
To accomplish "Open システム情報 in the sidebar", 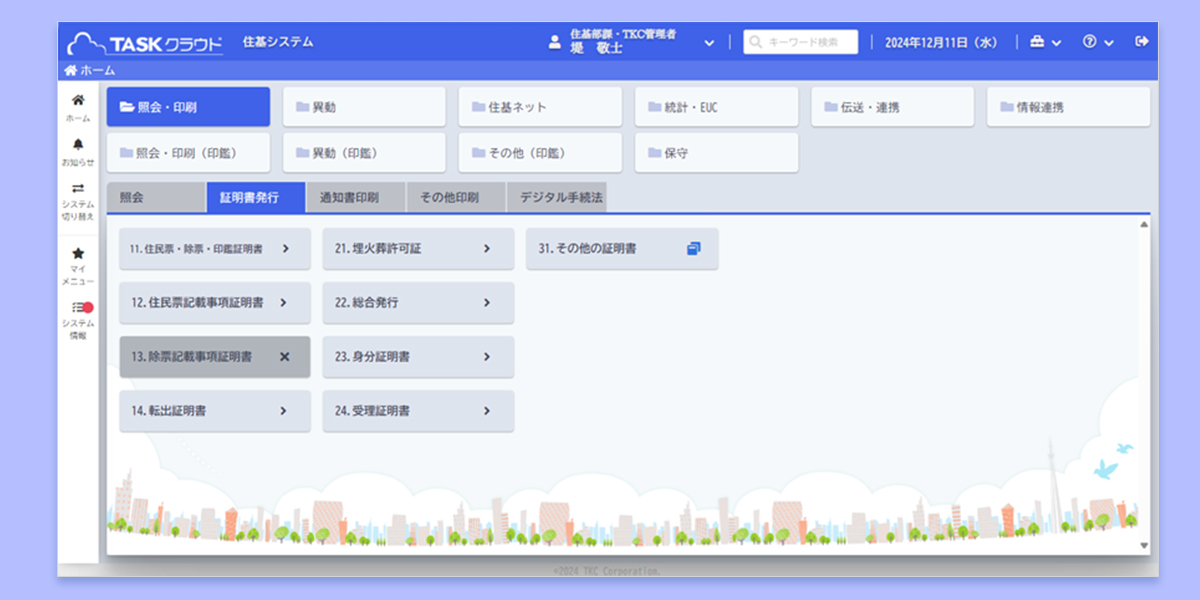I will (x=78, y=308).
